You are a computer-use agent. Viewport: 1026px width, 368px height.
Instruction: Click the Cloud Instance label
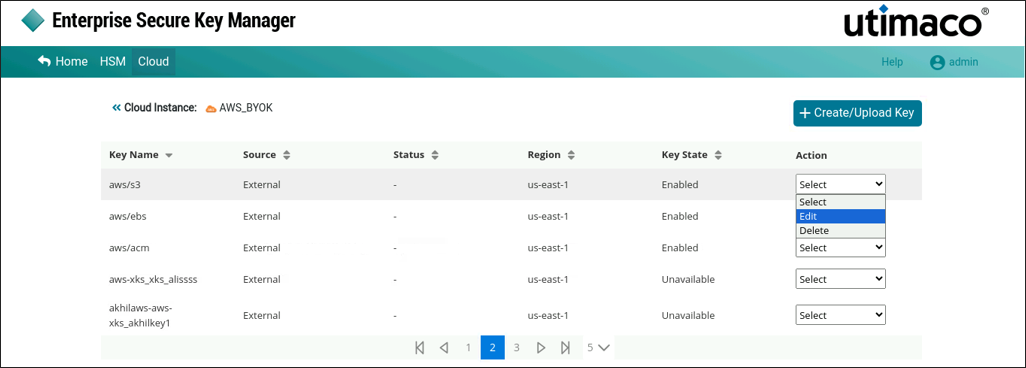[161, 108]
